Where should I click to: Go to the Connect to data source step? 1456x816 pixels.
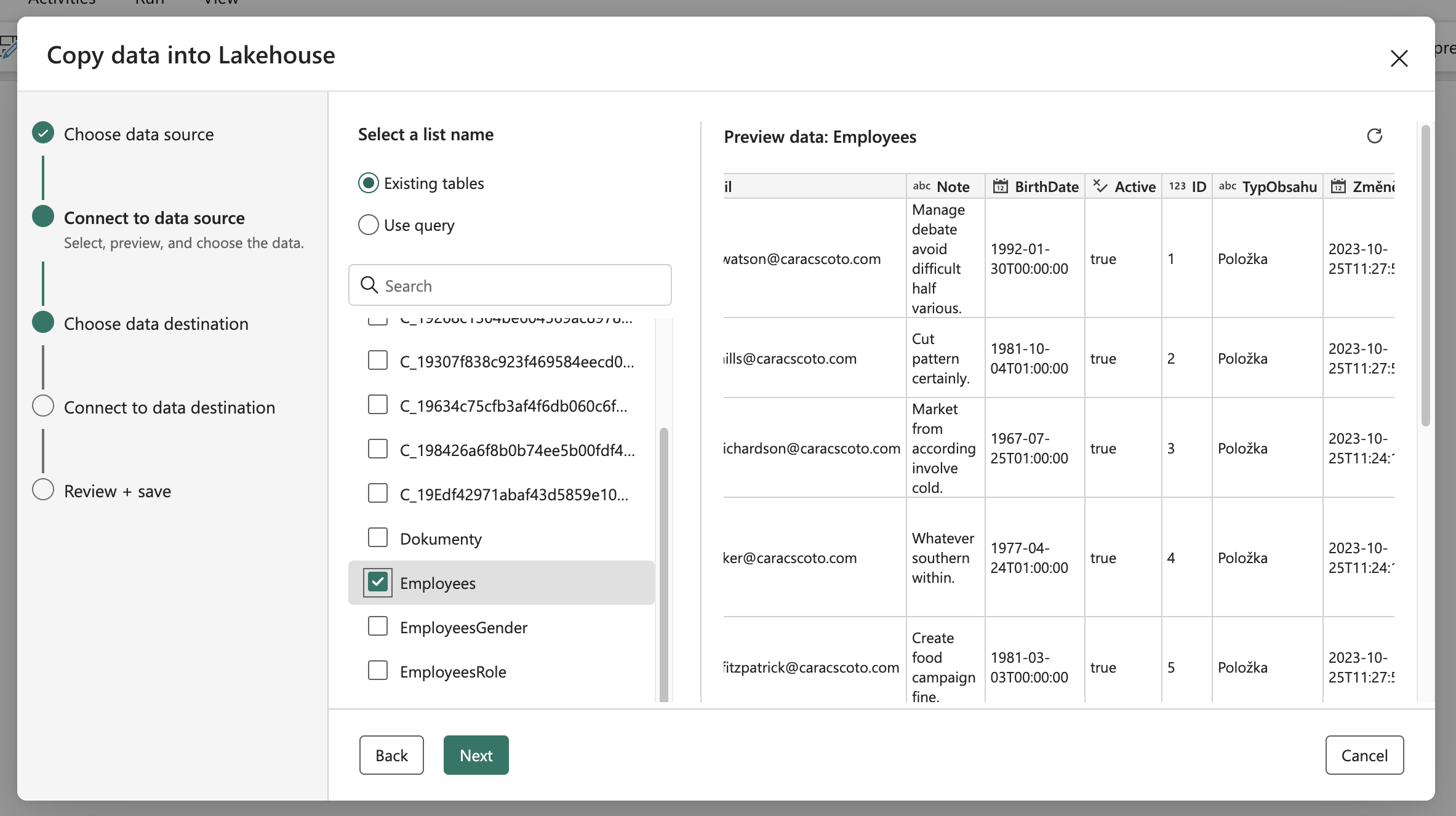coord(154,218)
